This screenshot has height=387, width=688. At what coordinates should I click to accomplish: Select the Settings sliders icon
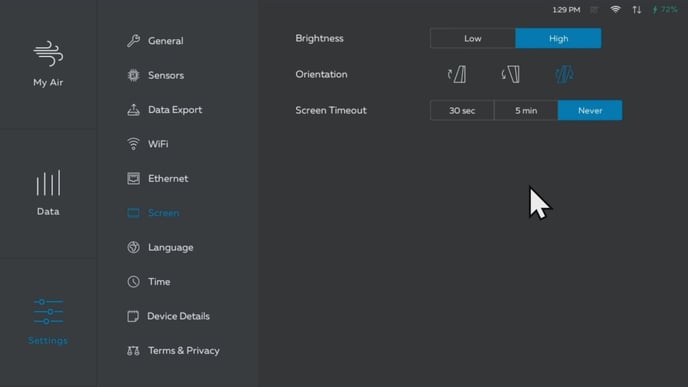tap(48, 312)
